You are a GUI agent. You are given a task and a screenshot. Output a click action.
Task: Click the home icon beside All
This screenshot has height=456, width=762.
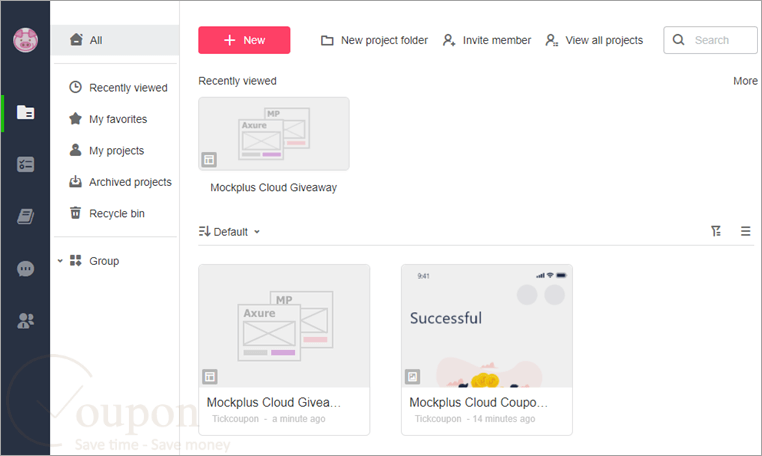[x=76, y=39]
